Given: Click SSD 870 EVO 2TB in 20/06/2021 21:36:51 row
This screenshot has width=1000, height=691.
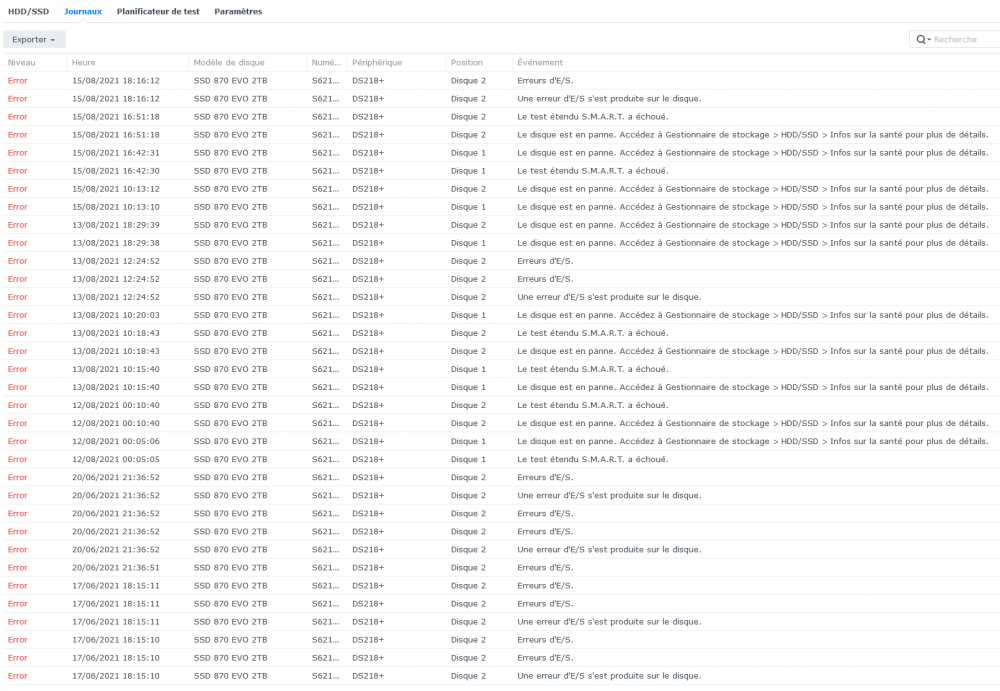Looking at the screenshot, I should point(230,568).
